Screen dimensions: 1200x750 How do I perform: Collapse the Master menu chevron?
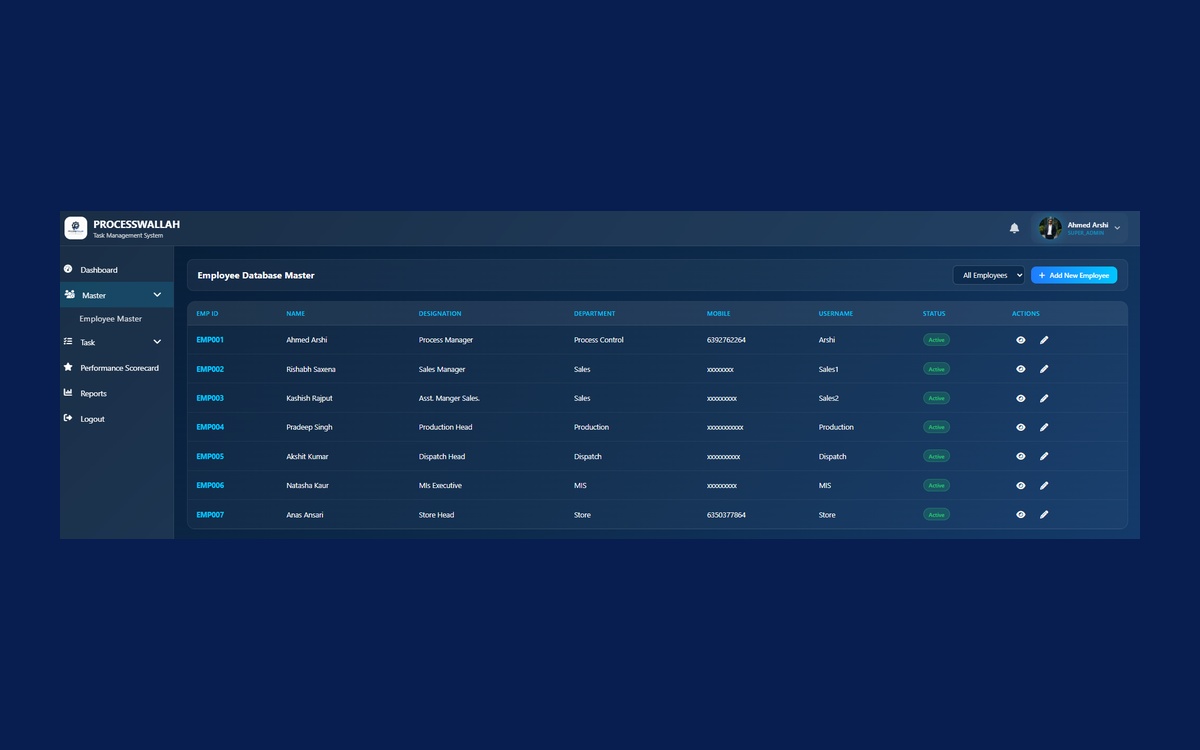[157, 295]
